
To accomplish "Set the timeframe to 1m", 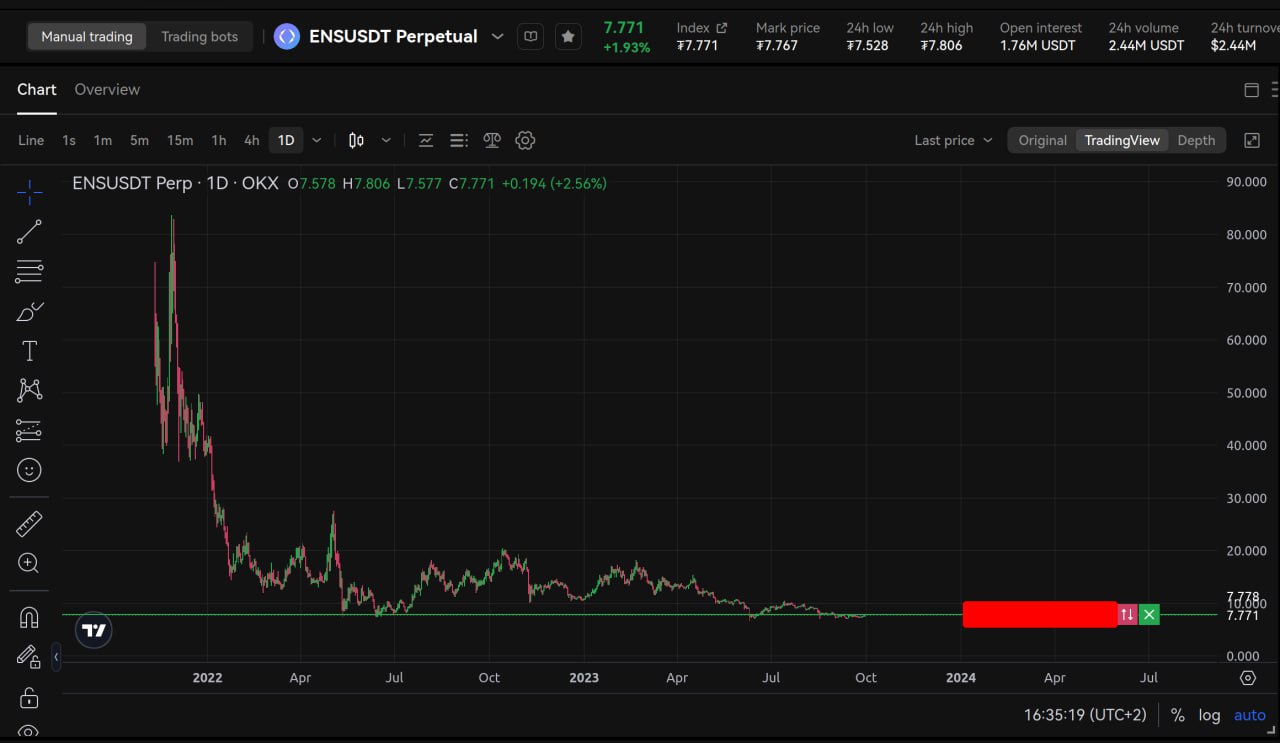I will point(103,140).
